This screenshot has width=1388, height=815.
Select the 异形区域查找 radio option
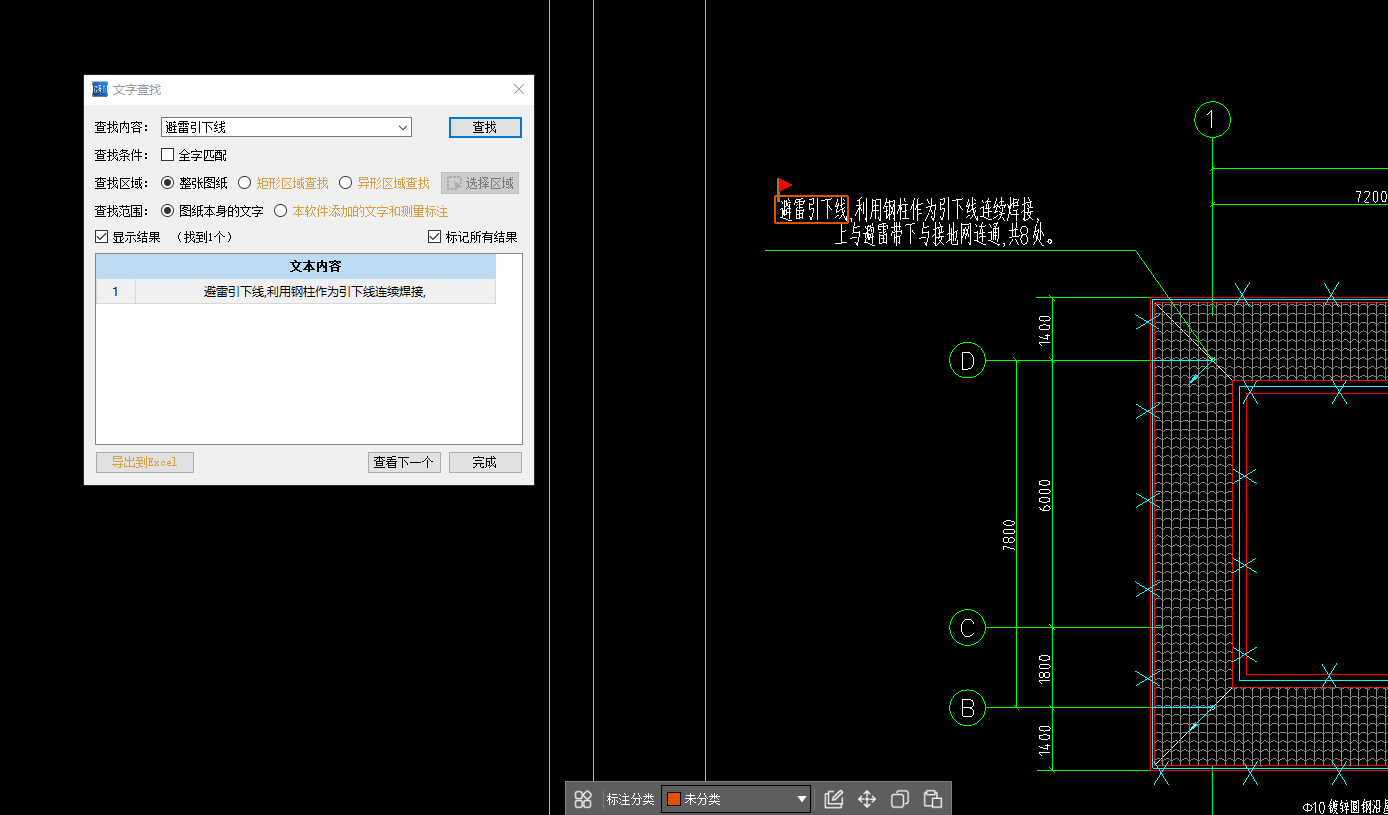click(346, 183)
